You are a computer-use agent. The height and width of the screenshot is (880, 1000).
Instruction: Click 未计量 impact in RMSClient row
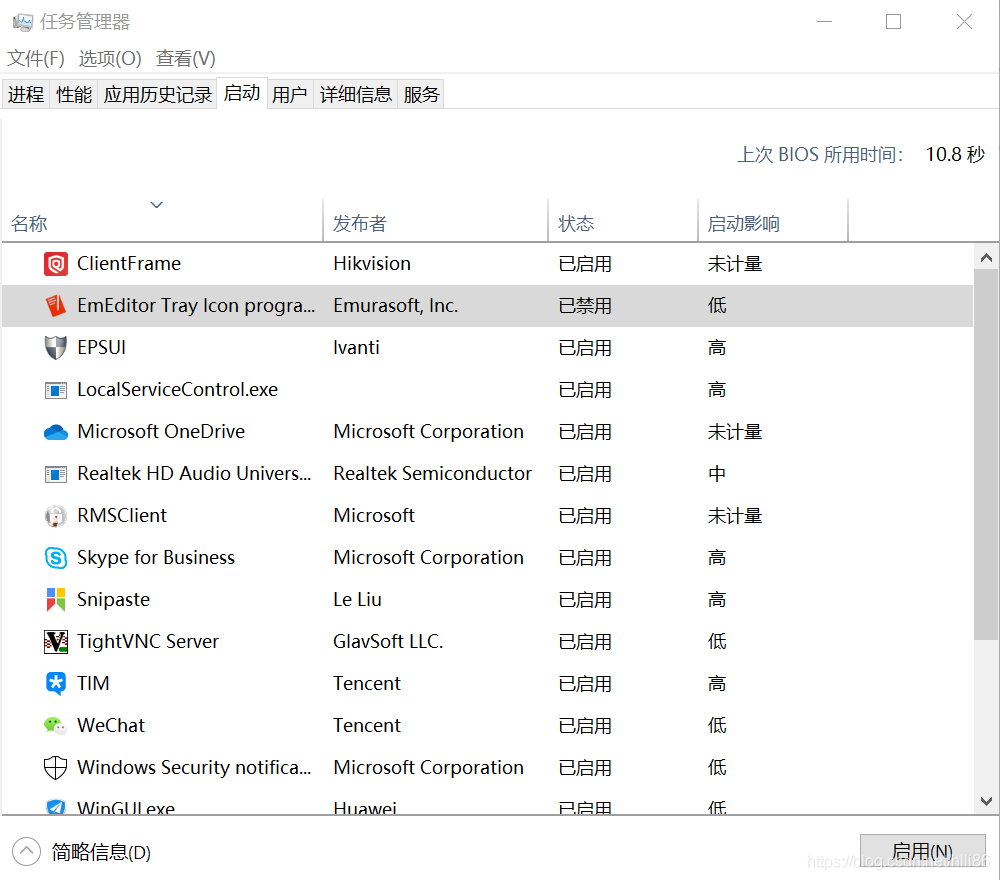click(x=735, y=516)
